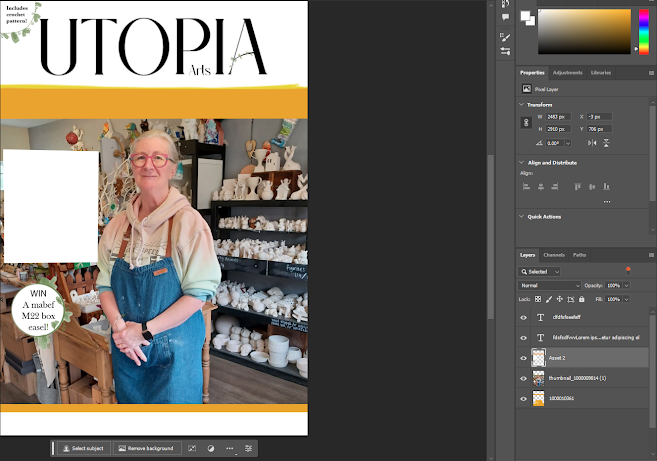Click the H height field
This screenshot has height=461, width=657.
coord(559,129)
